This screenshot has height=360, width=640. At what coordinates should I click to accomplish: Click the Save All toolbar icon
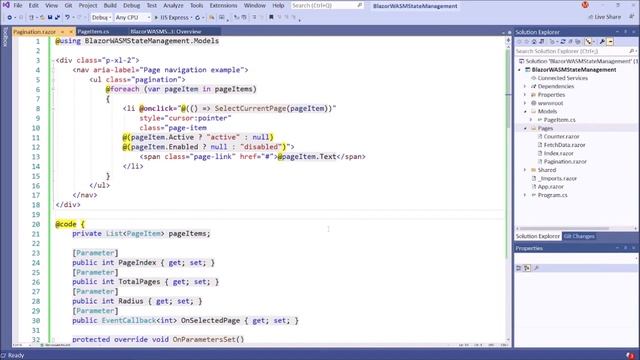click(57, 18)
